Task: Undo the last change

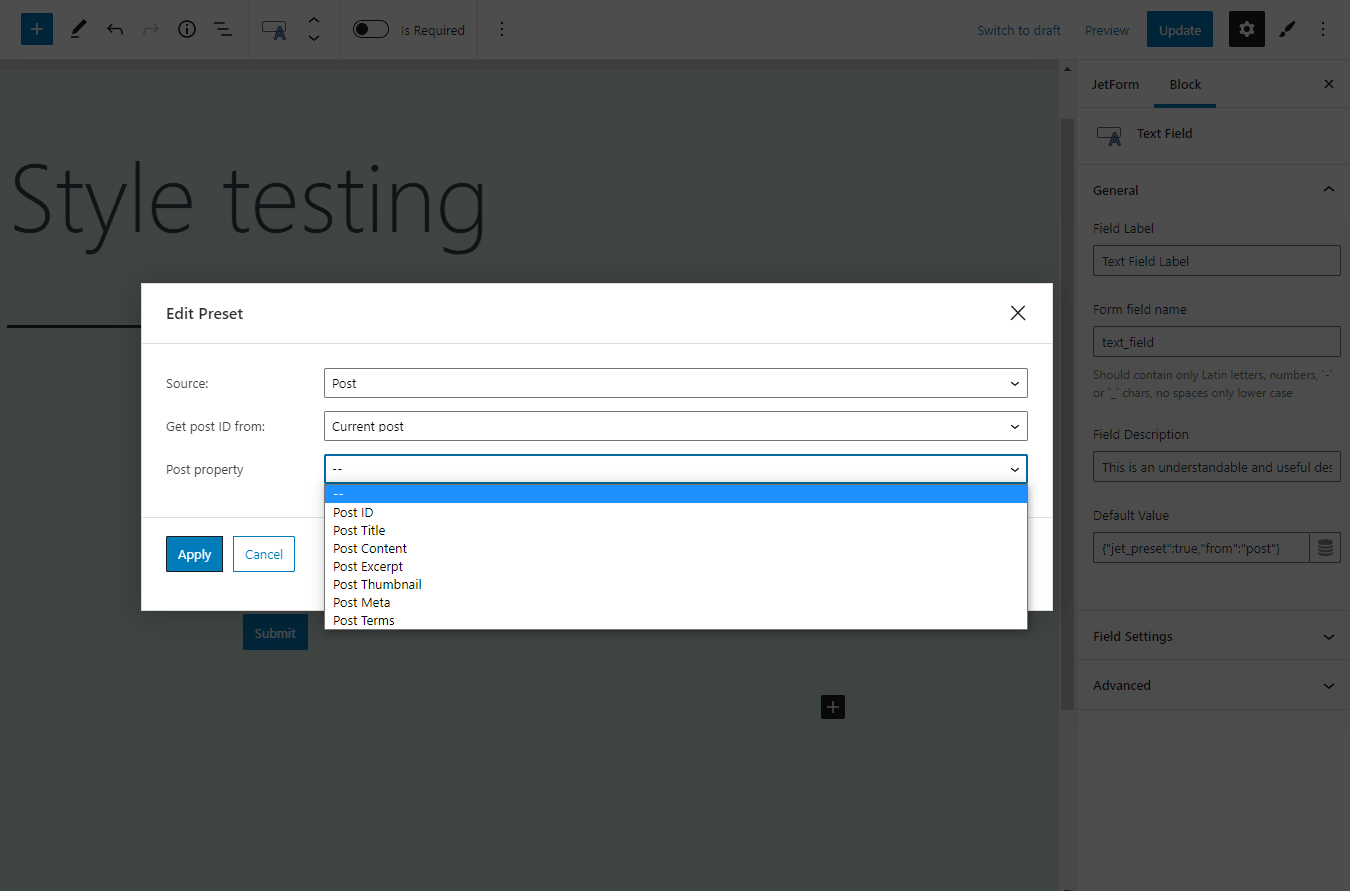Action: 114,29
